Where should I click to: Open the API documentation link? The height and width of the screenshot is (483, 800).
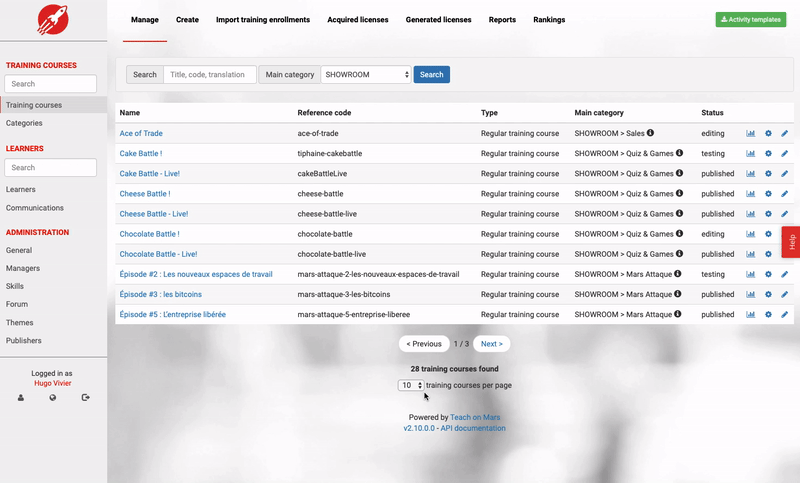coord(473,428)
